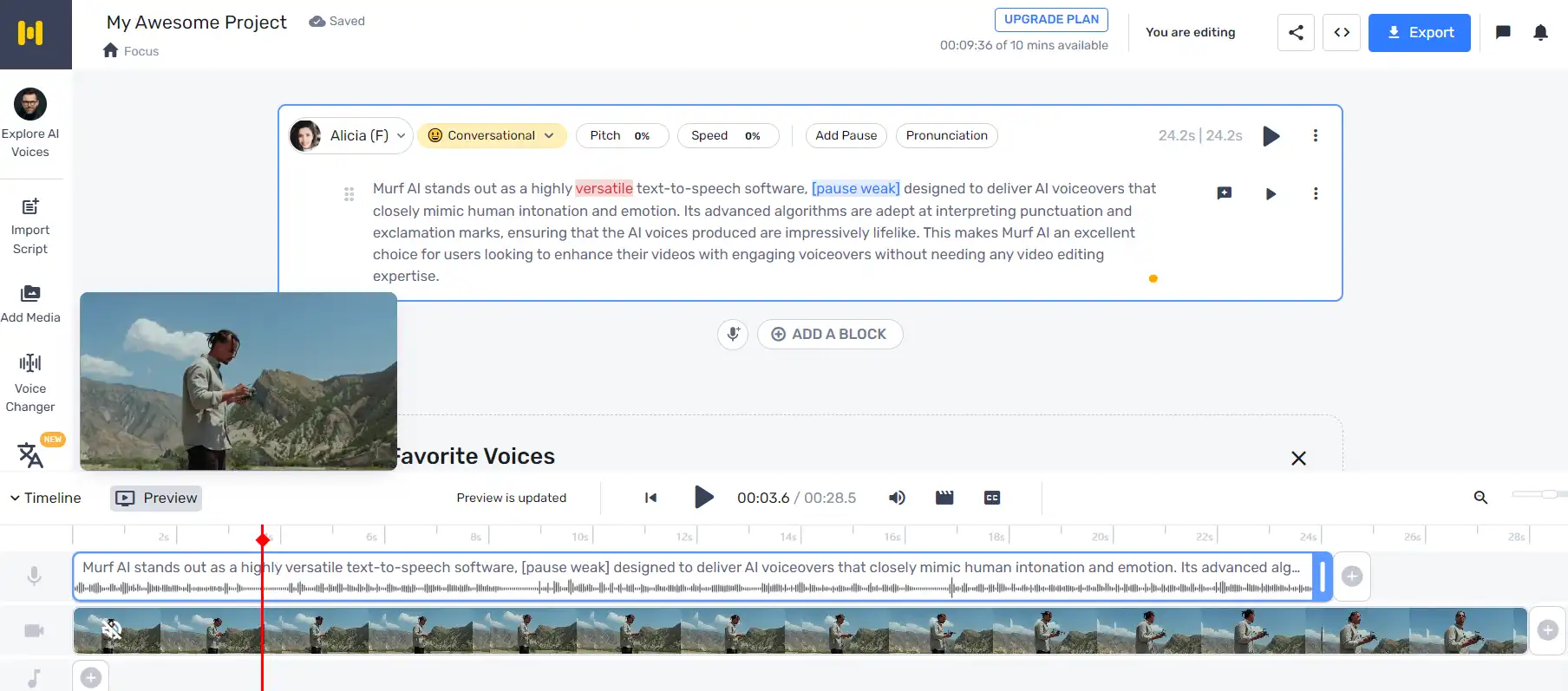Skip to timeline start
The image size is (1568, 691).
click(650, 498)
